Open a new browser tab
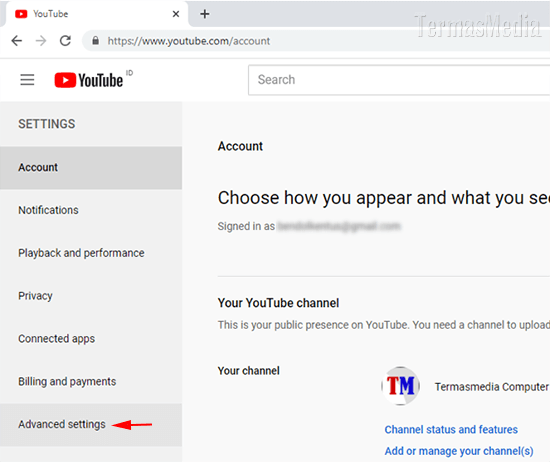This screenshot has height=462, width=550. click(x=204, y=14)
